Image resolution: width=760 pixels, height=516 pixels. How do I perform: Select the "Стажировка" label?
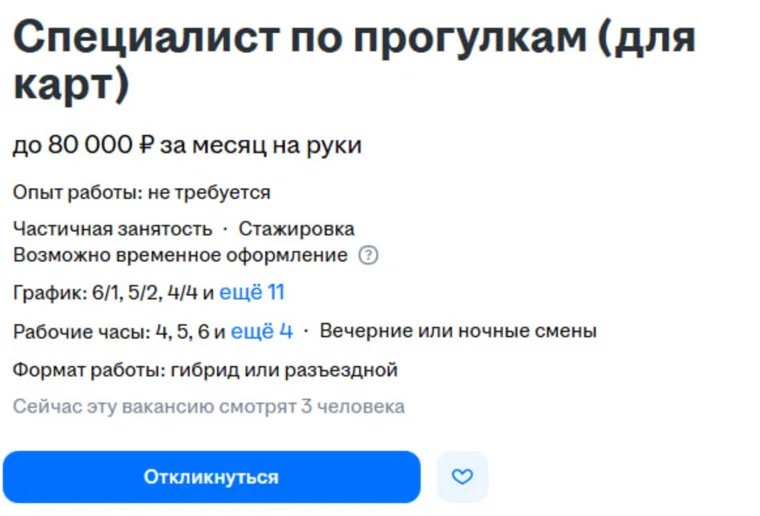[x=296, y=229]
